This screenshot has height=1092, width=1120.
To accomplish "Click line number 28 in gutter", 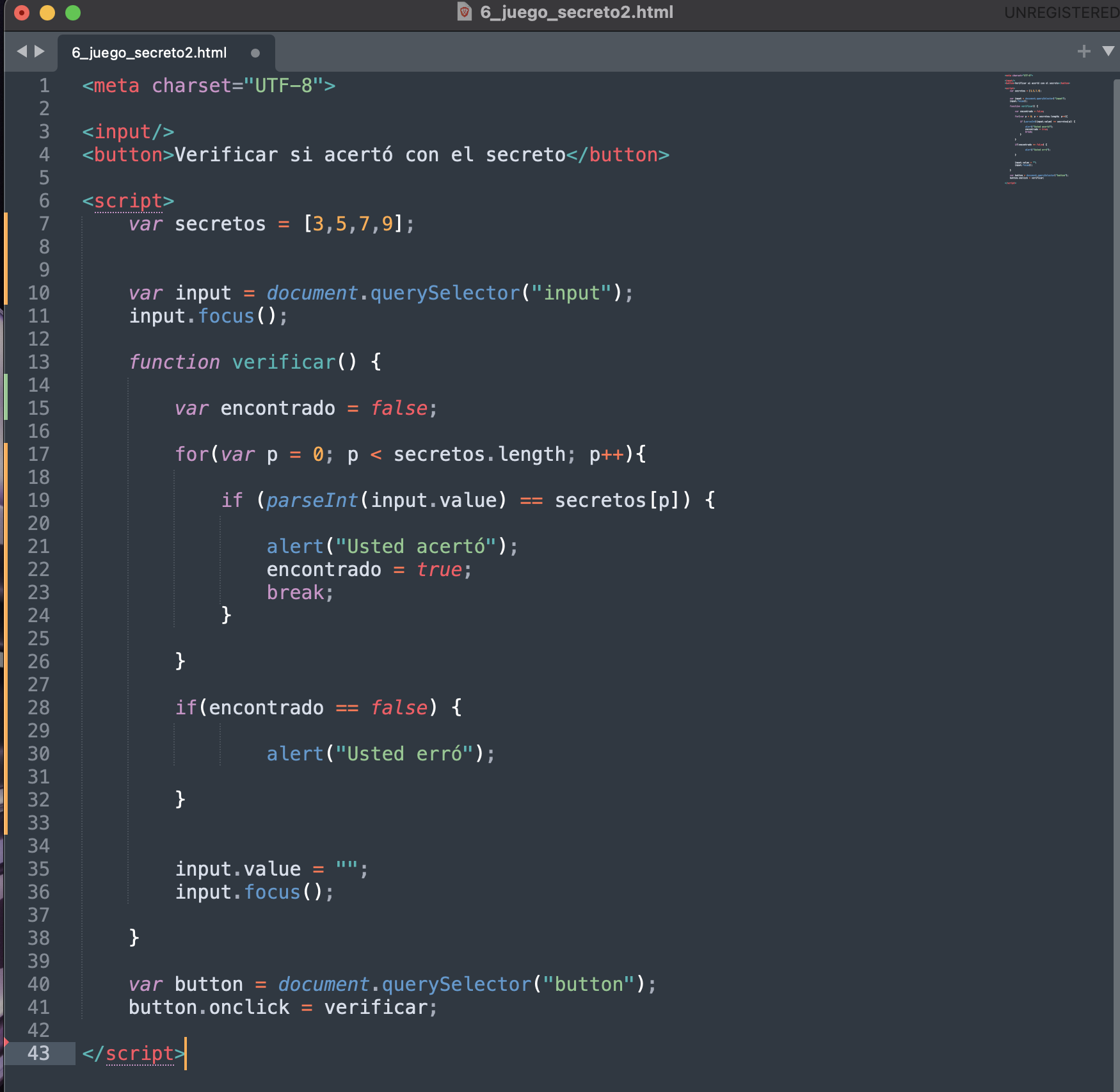I will 38,707.
